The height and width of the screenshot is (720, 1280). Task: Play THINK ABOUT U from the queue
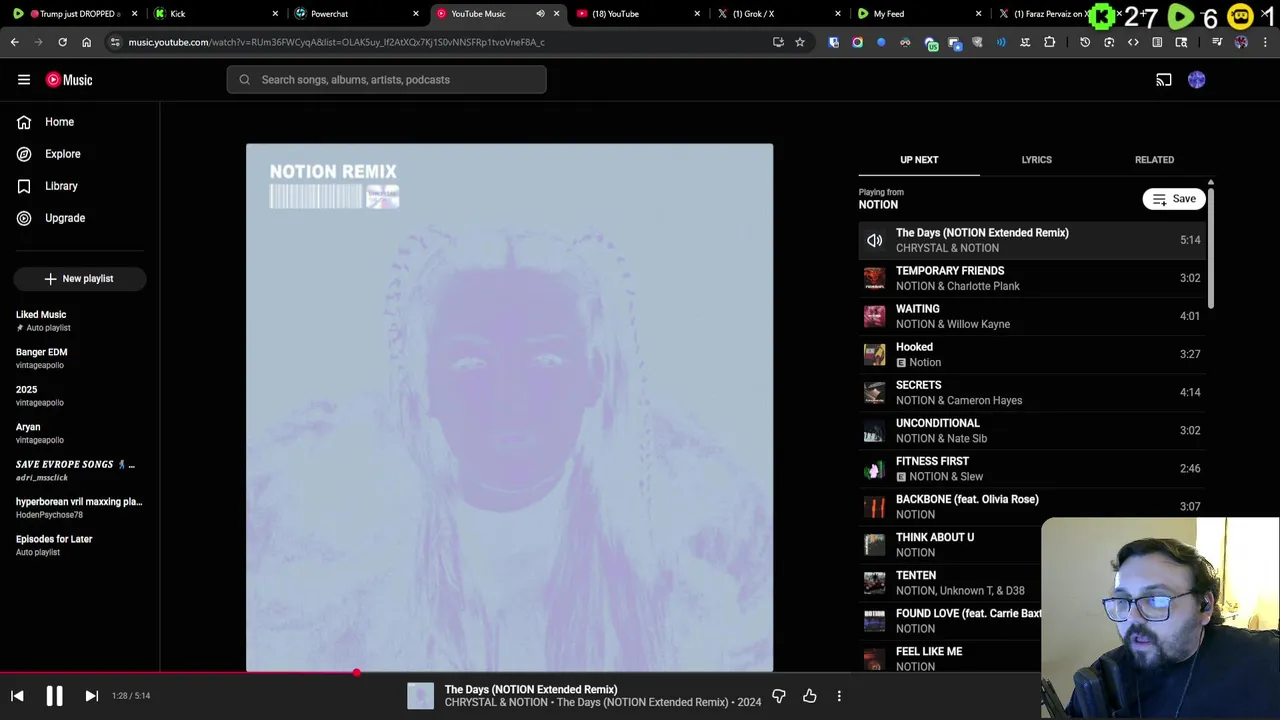click(950, 544)
